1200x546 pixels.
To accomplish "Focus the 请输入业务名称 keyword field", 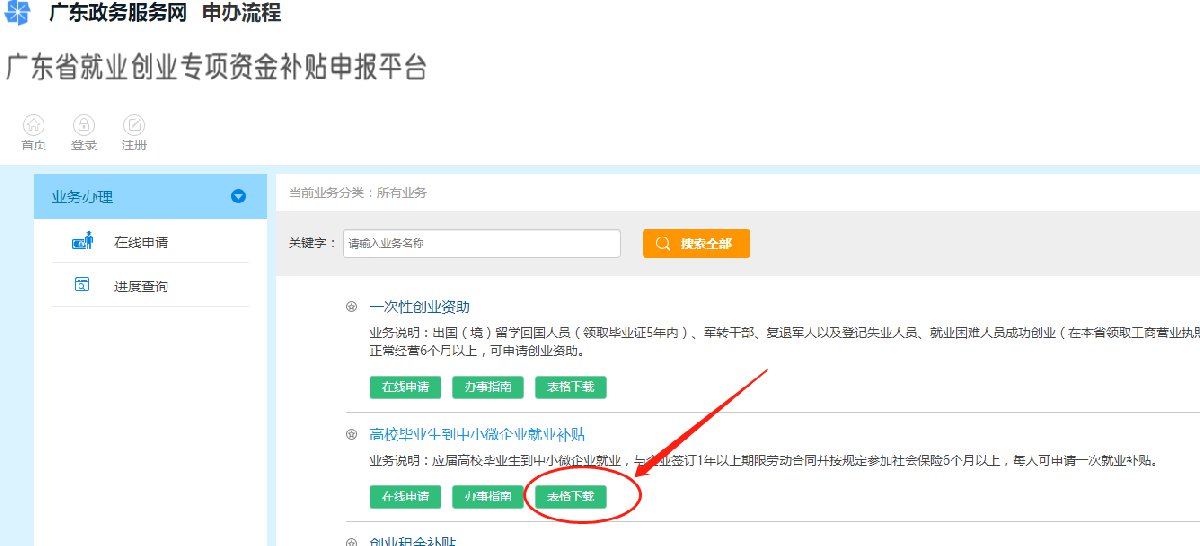I will tap(482, 244).
